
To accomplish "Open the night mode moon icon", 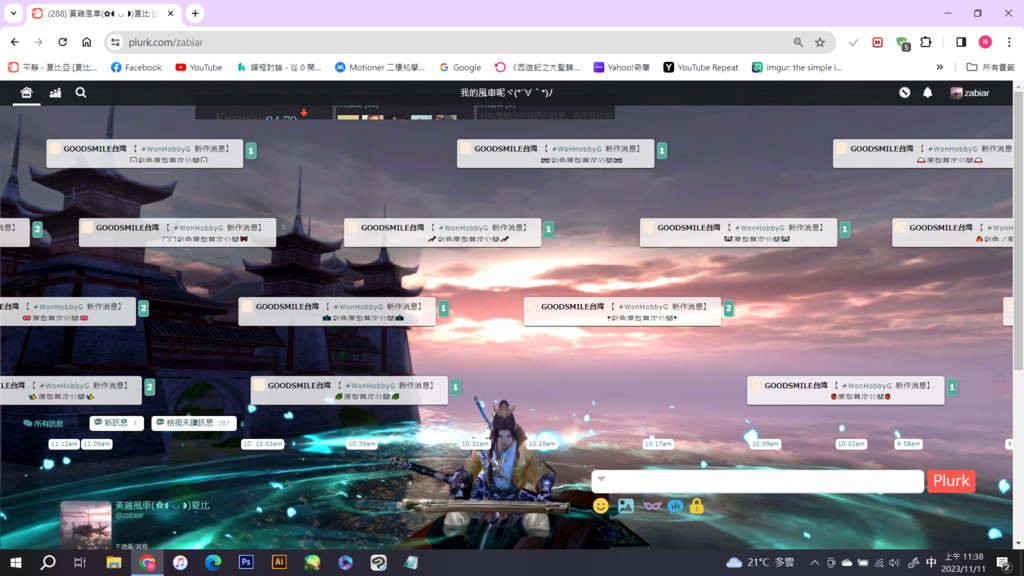I will point(904,93).
